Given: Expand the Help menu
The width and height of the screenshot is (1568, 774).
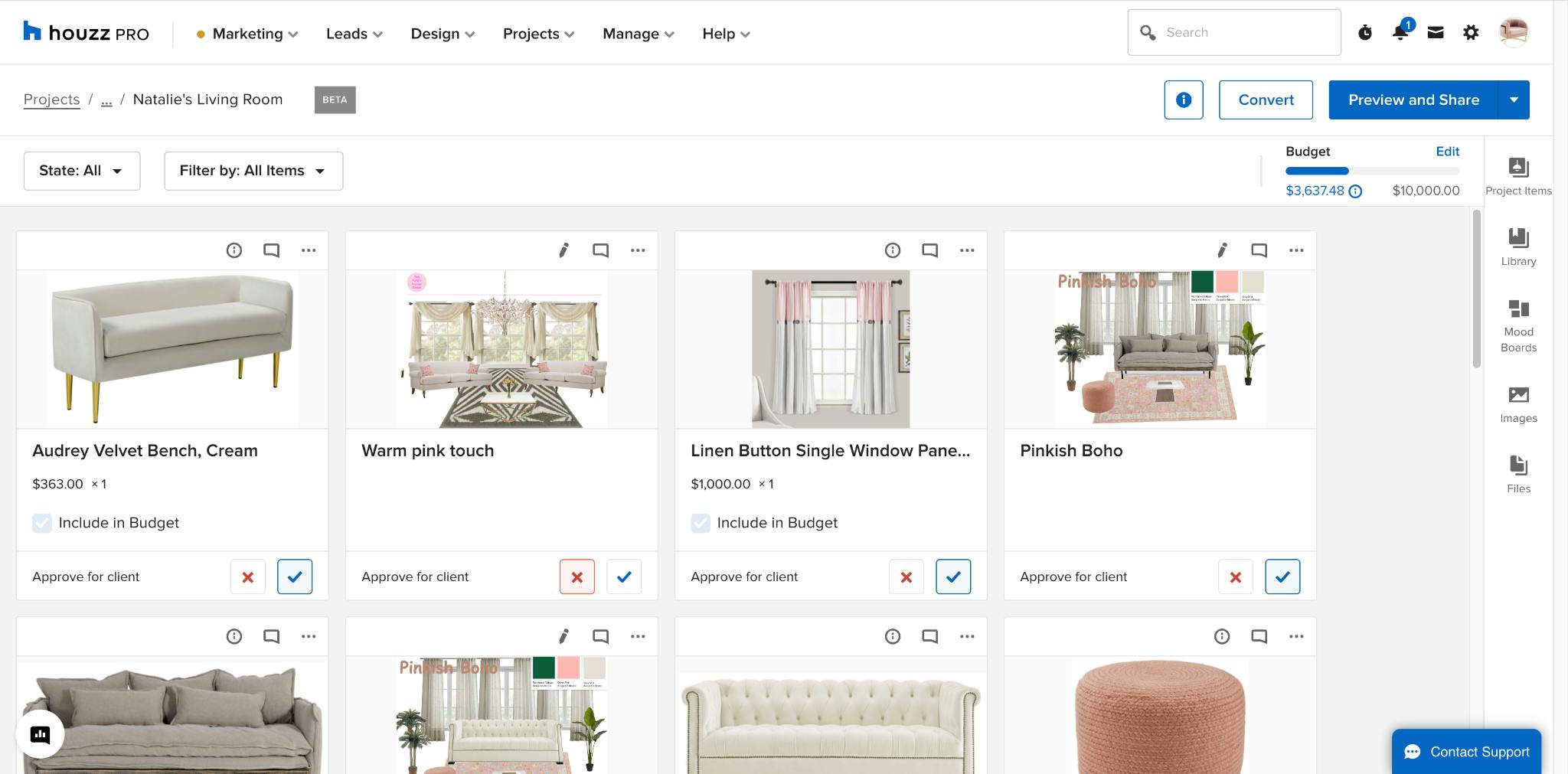Looking at the screenshot, I should pos(726,34).
